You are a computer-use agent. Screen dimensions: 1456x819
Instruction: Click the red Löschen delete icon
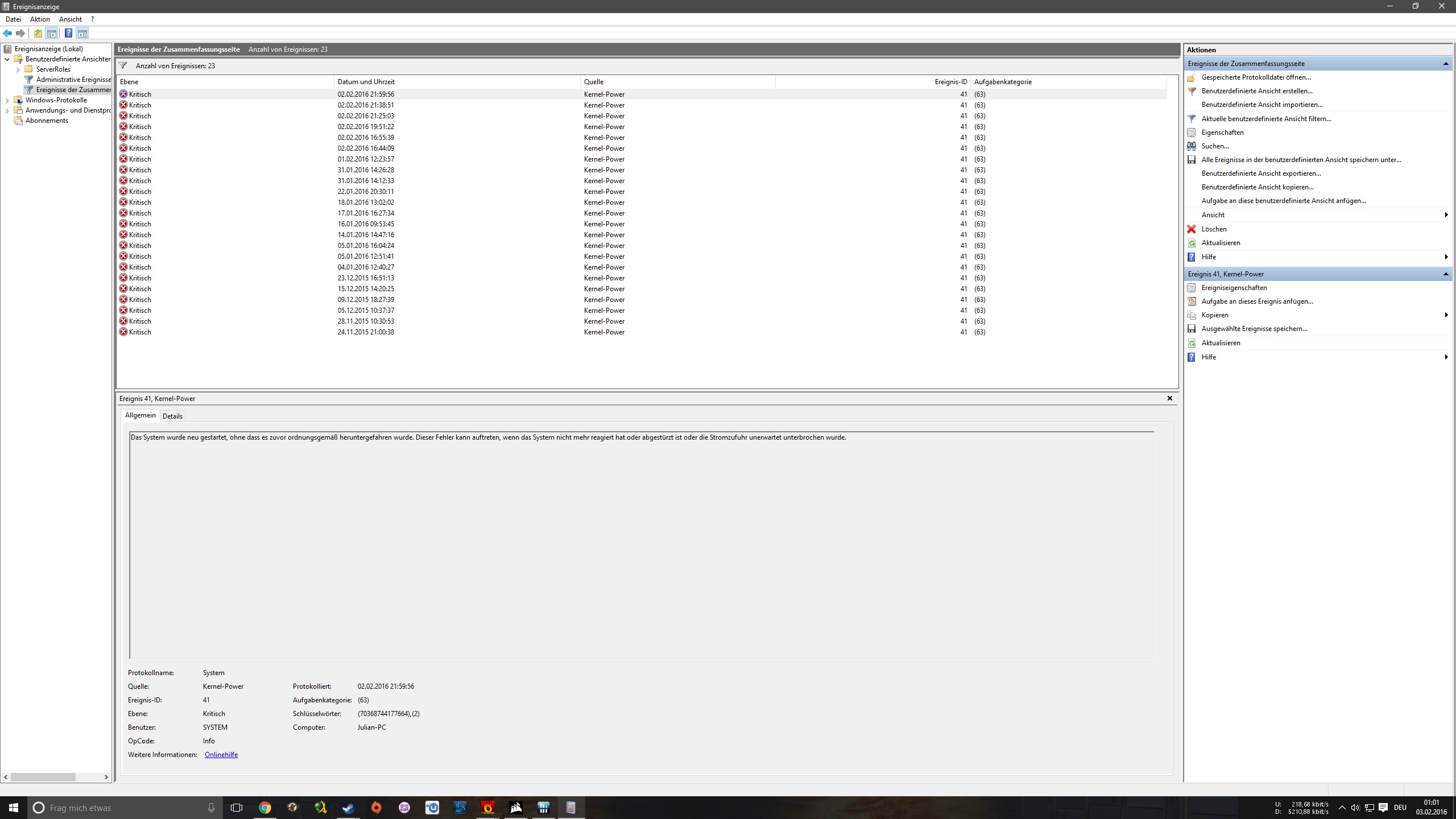[x=1192, y=229]
